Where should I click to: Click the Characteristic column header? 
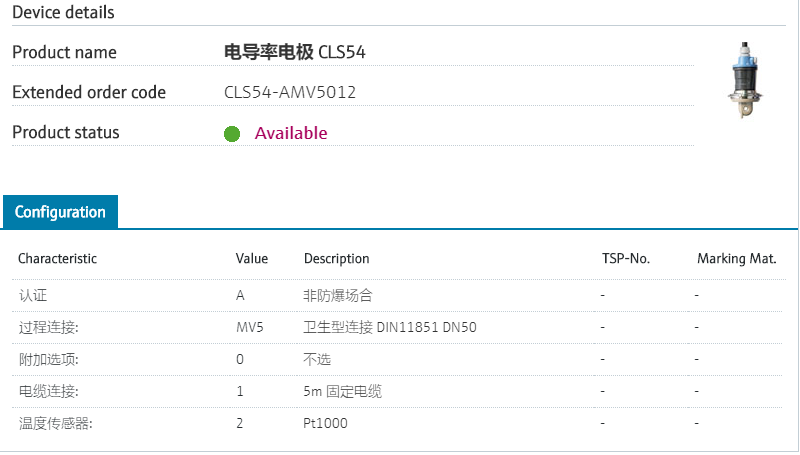[58, 259]
